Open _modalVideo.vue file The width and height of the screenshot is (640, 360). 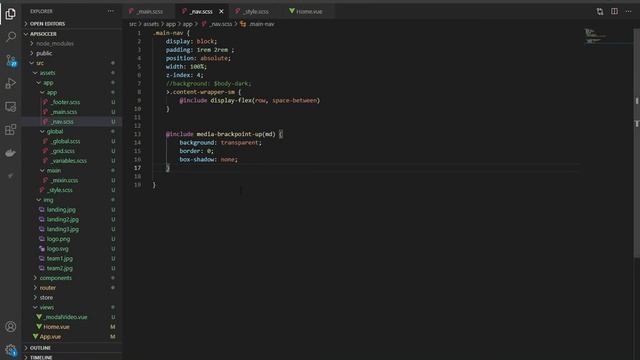65,317
